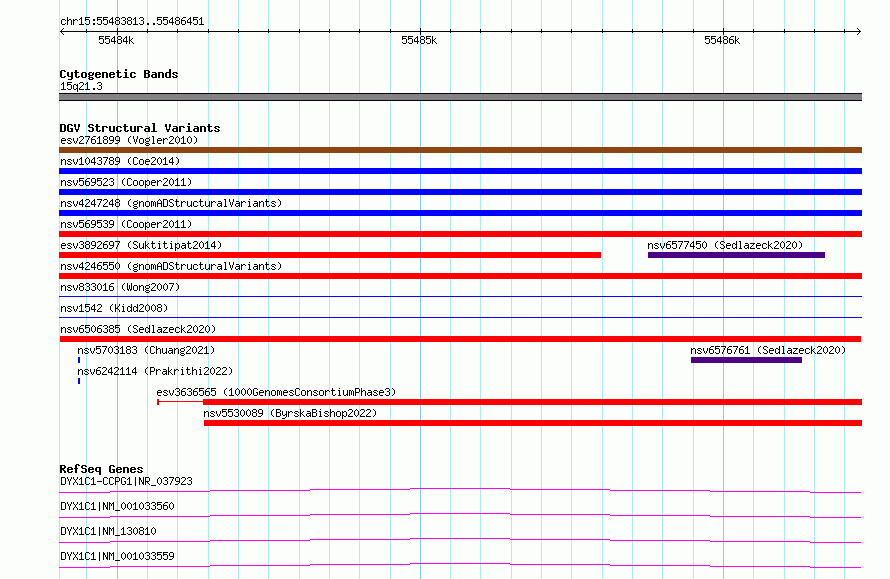The image size is (890, 579).
Task: Open DYX1C1|NM_001033559 gene label
Action: pyautogui.click(x=117, y=556)
